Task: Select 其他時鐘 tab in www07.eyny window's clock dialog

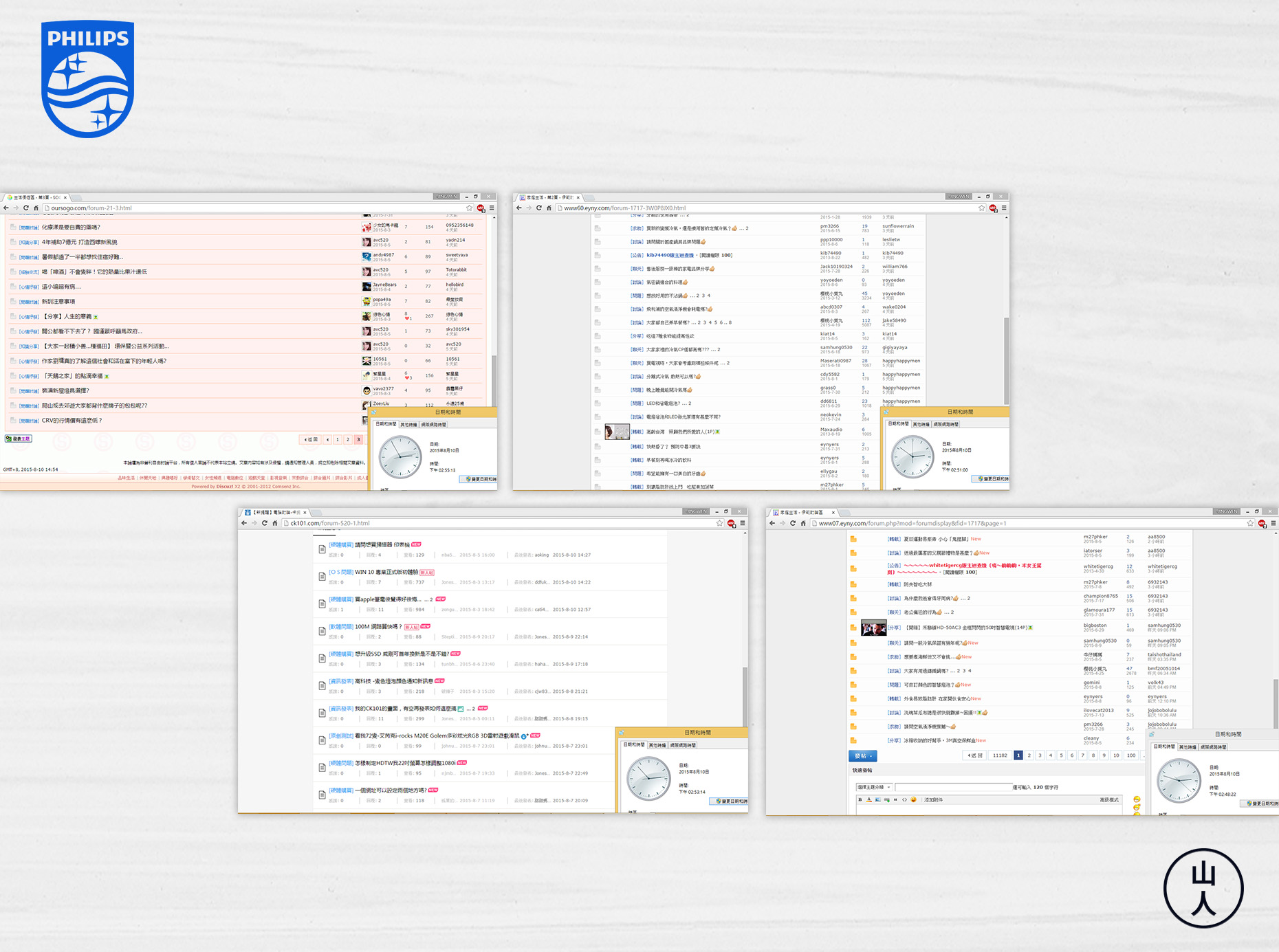Action: point(1188,746)
